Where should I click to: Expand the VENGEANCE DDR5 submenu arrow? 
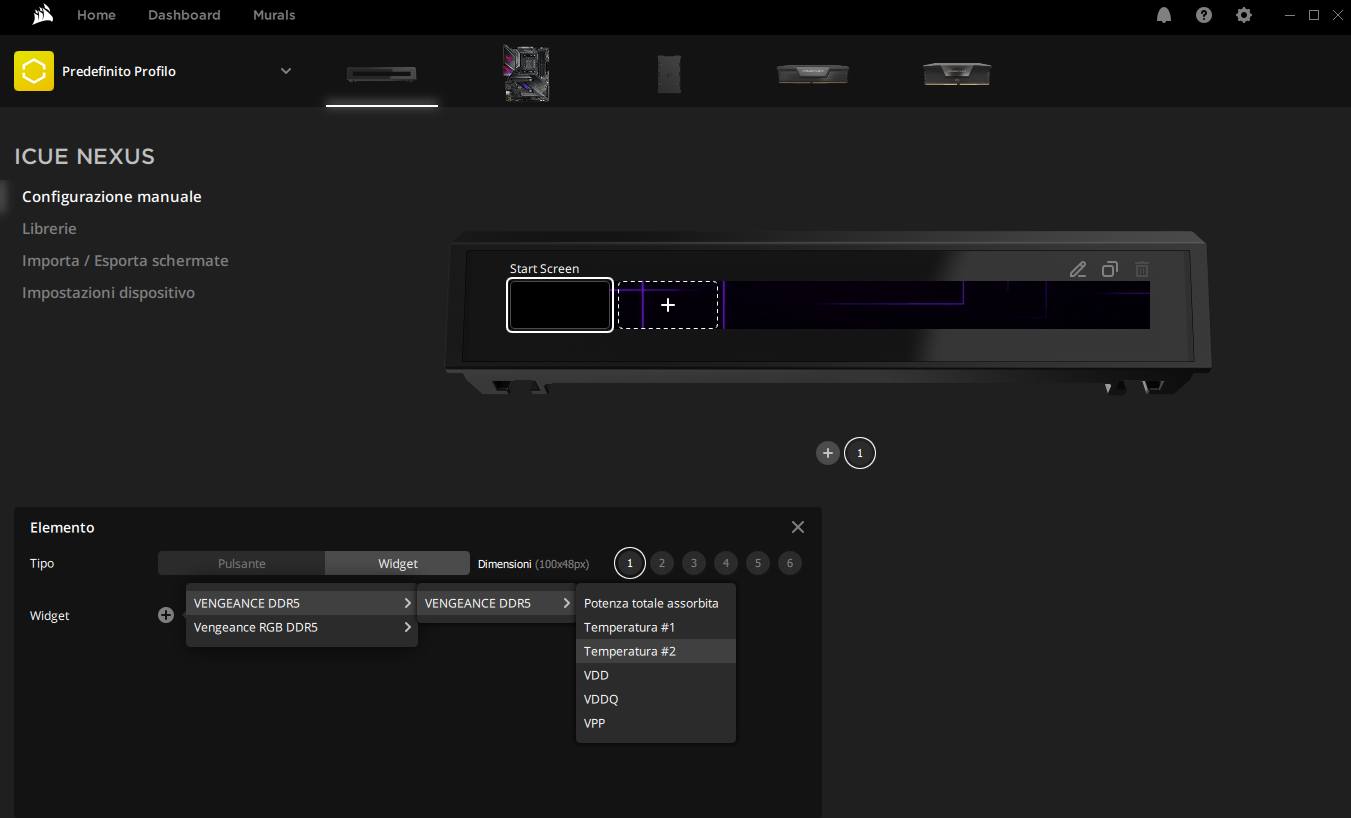pyautogui.click(x=407, y=603)
